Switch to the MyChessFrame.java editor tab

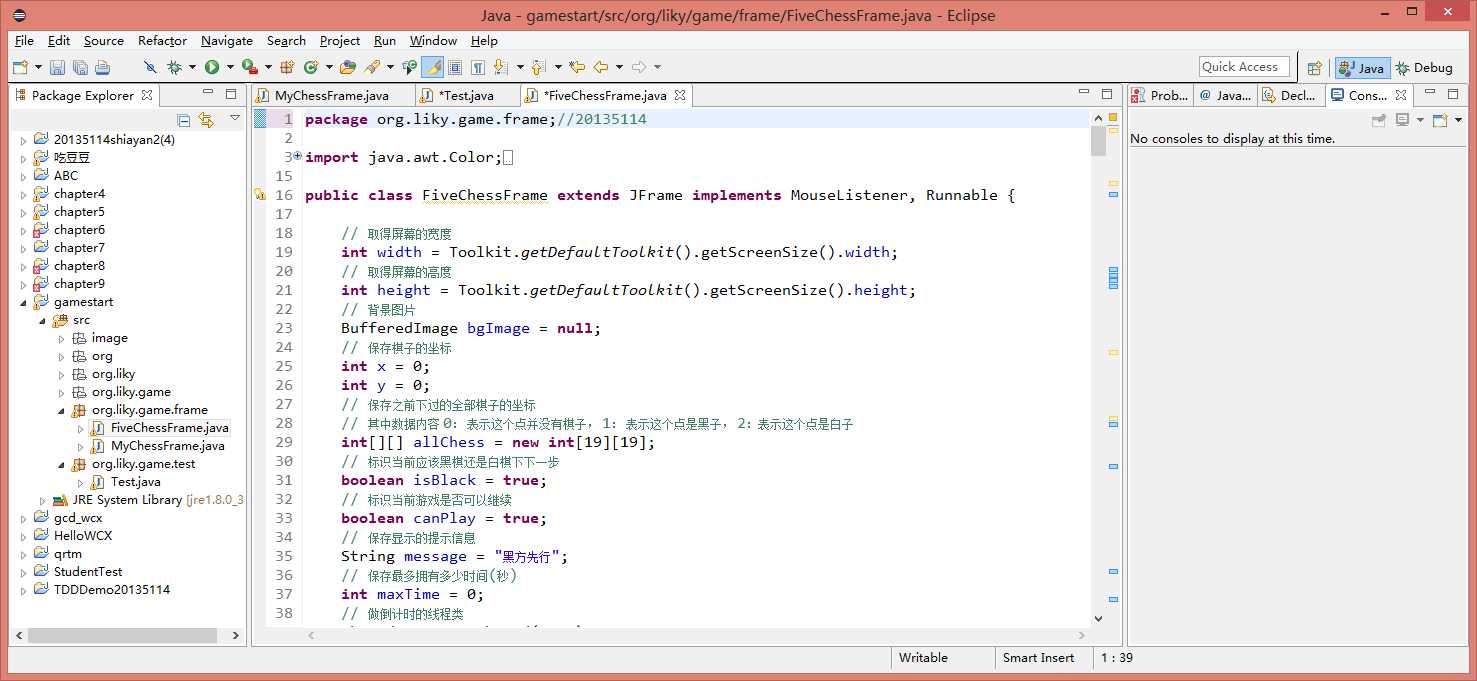point(332,96)
